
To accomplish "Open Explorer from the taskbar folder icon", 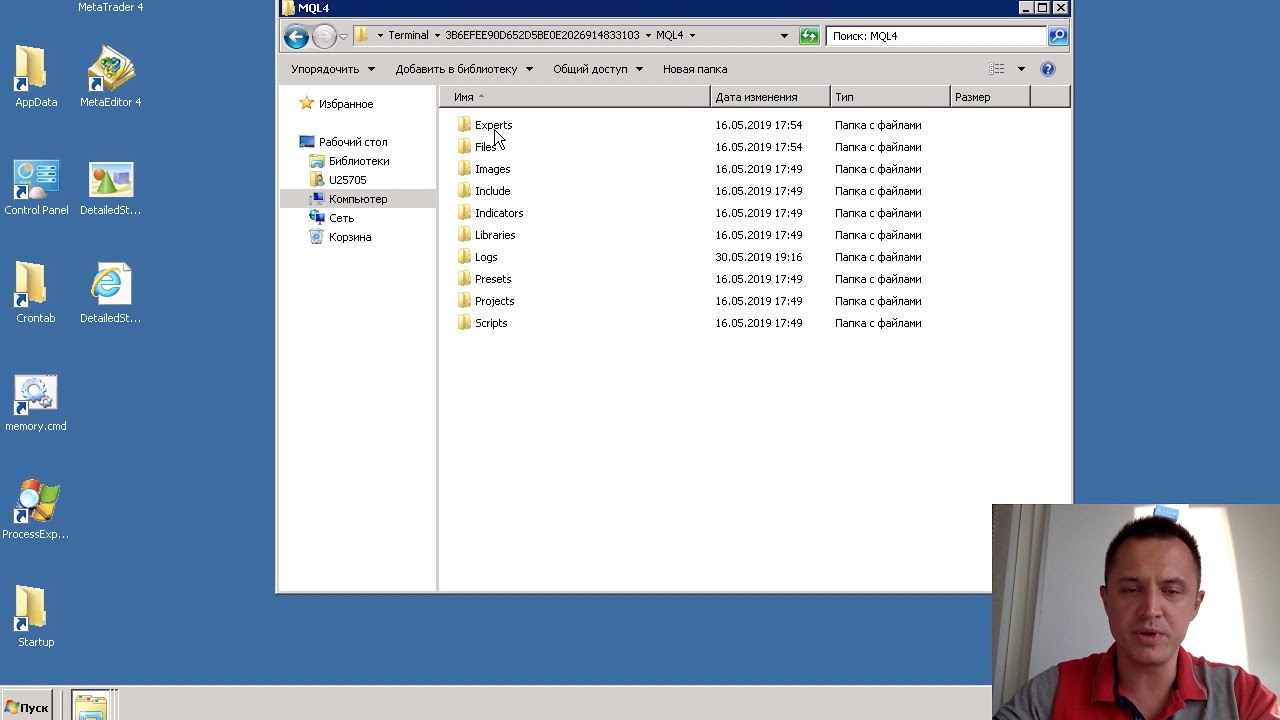I will (91, 706).
